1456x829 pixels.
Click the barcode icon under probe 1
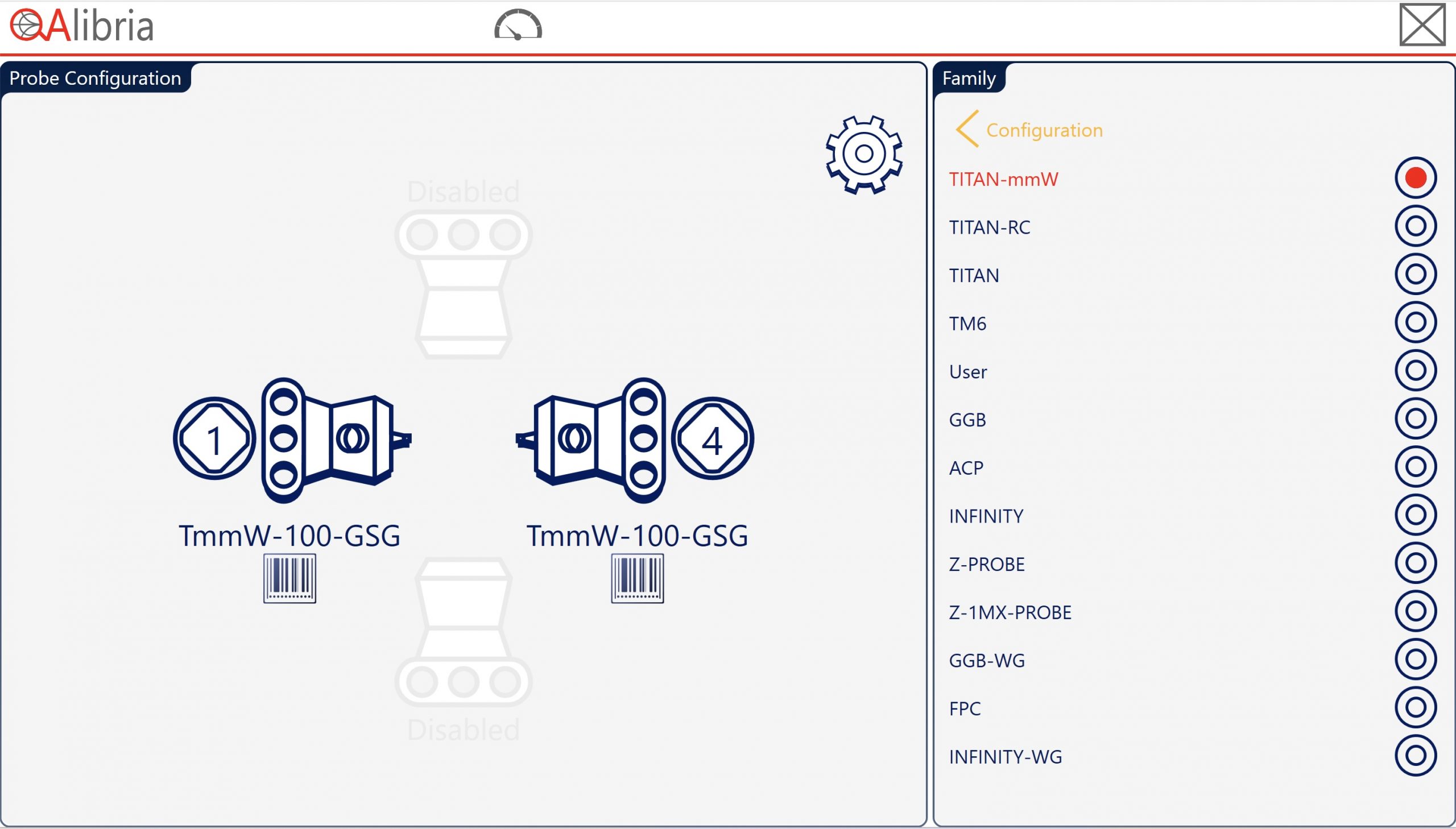tap(289, 578)
